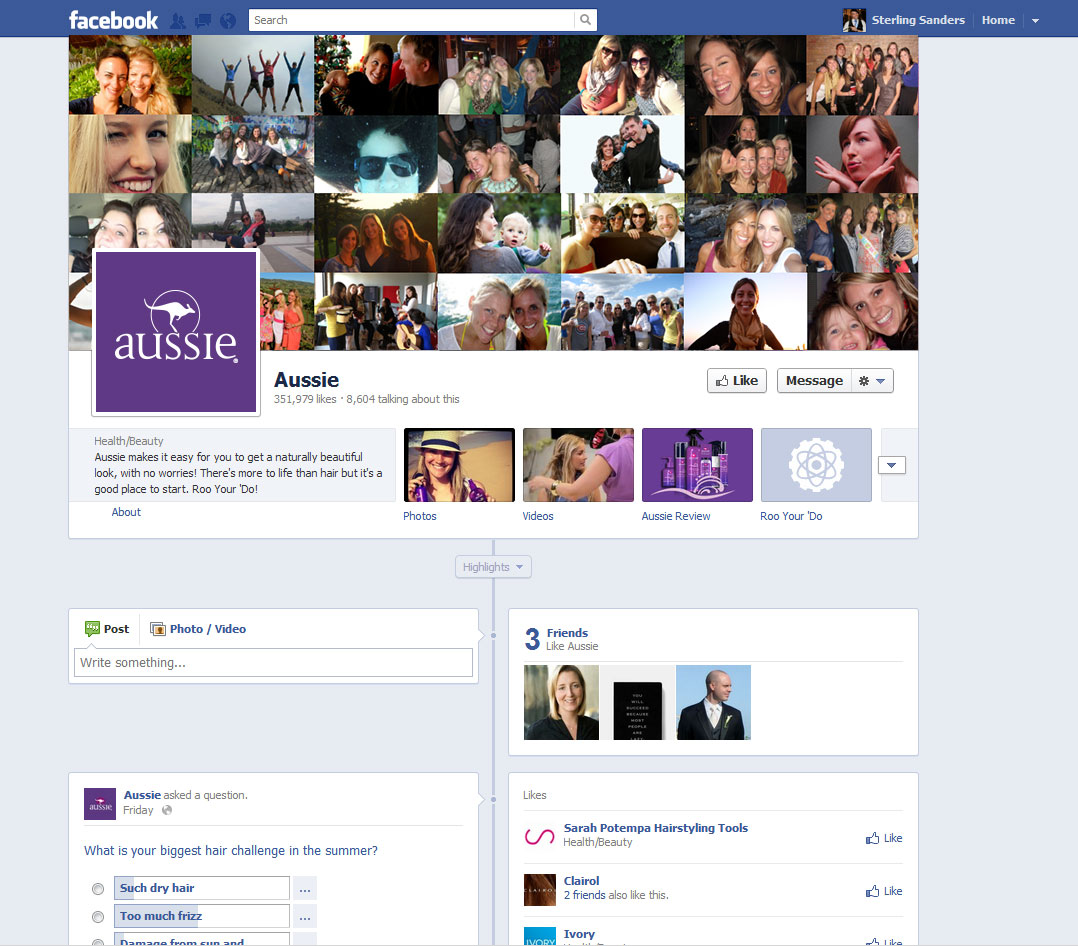Open the Videos thumbnail
1078x946 pixels.
[578, 465]
